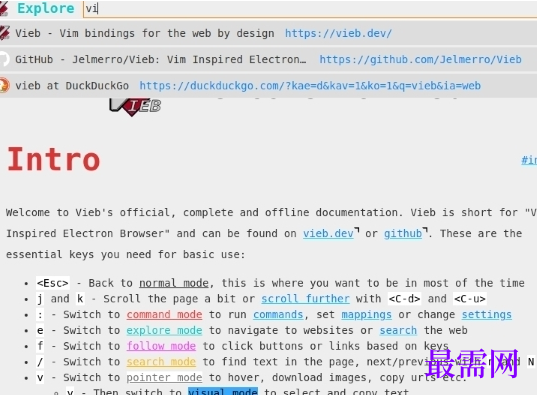Viewport: 537px width, 395px height.
Task: Open the https://vieb.dev/ suggestion URL
Action: pyautogui.click(x=338, y=33)
